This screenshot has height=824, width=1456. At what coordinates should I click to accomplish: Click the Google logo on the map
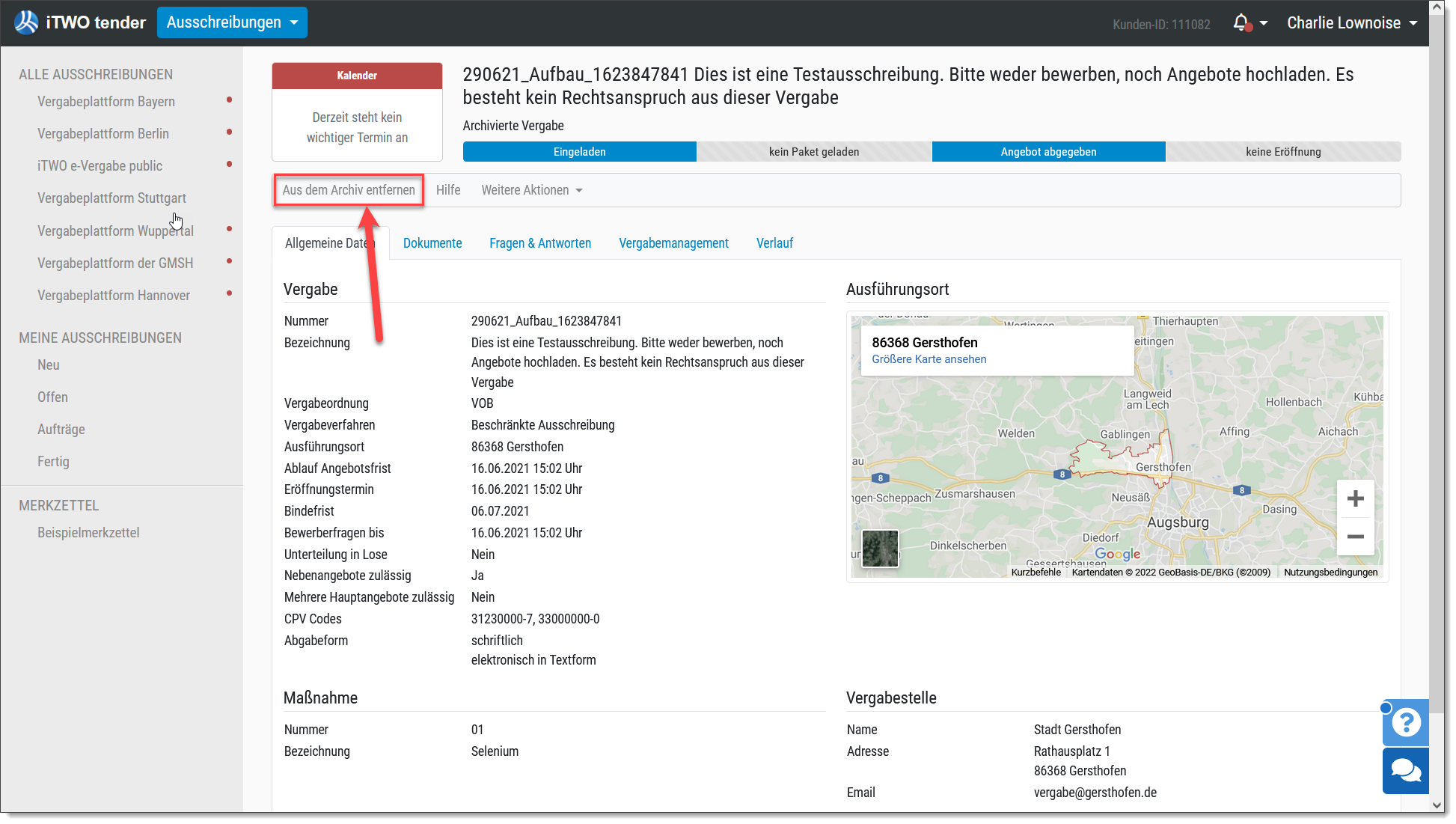1117,554
